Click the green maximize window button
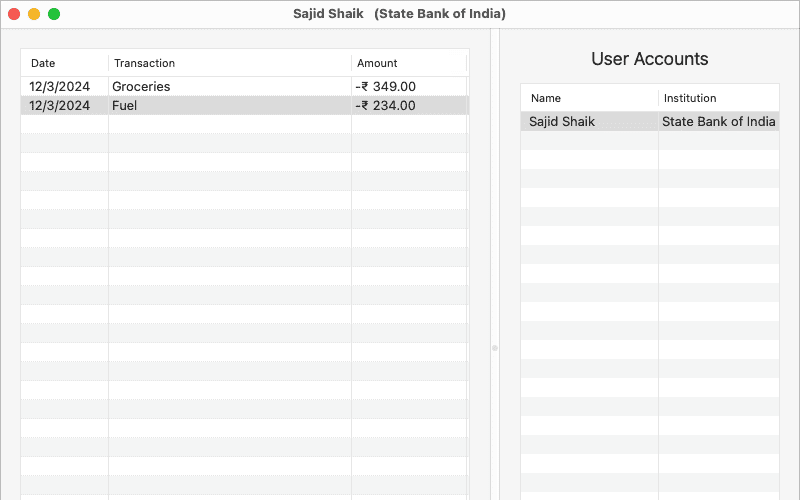Screen dimensions: 800x500 click(x=54, y=14)
